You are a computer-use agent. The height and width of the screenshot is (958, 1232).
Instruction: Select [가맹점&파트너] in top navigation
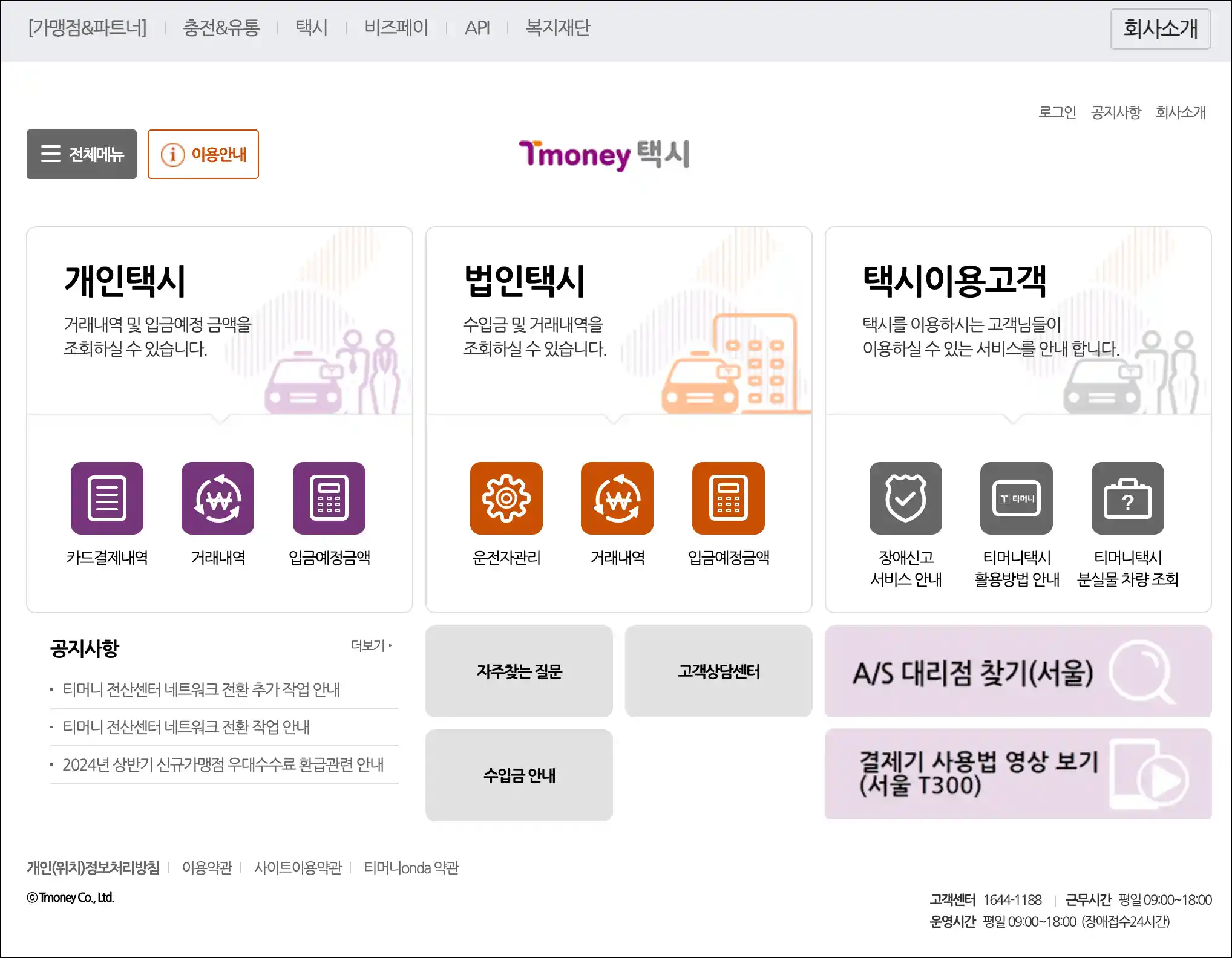(88, 28)
